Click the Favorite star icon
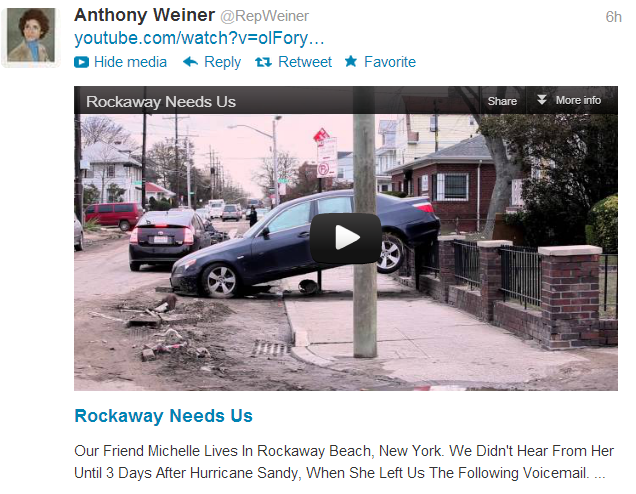The image size is (636, 494). 351,61
